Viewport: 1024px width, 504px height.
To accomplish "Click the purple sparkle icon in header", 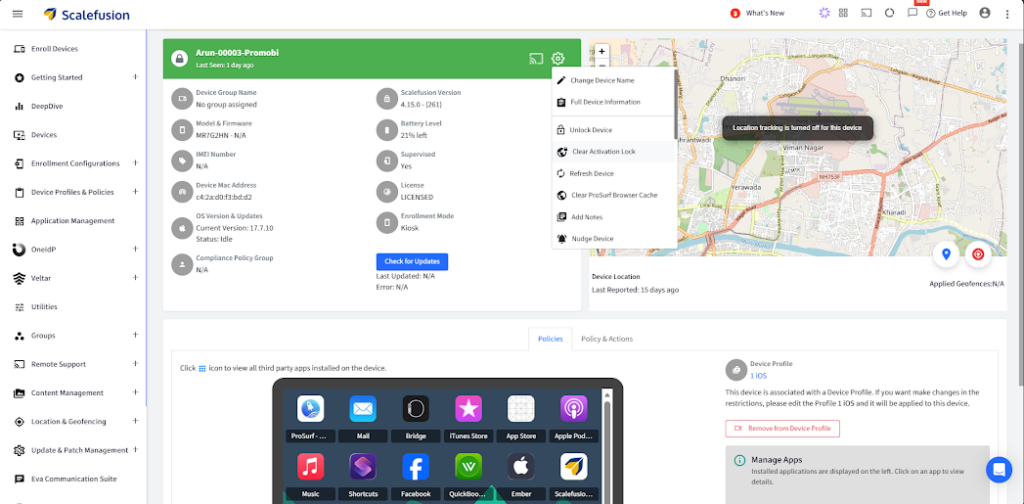I will pos(824,13).
